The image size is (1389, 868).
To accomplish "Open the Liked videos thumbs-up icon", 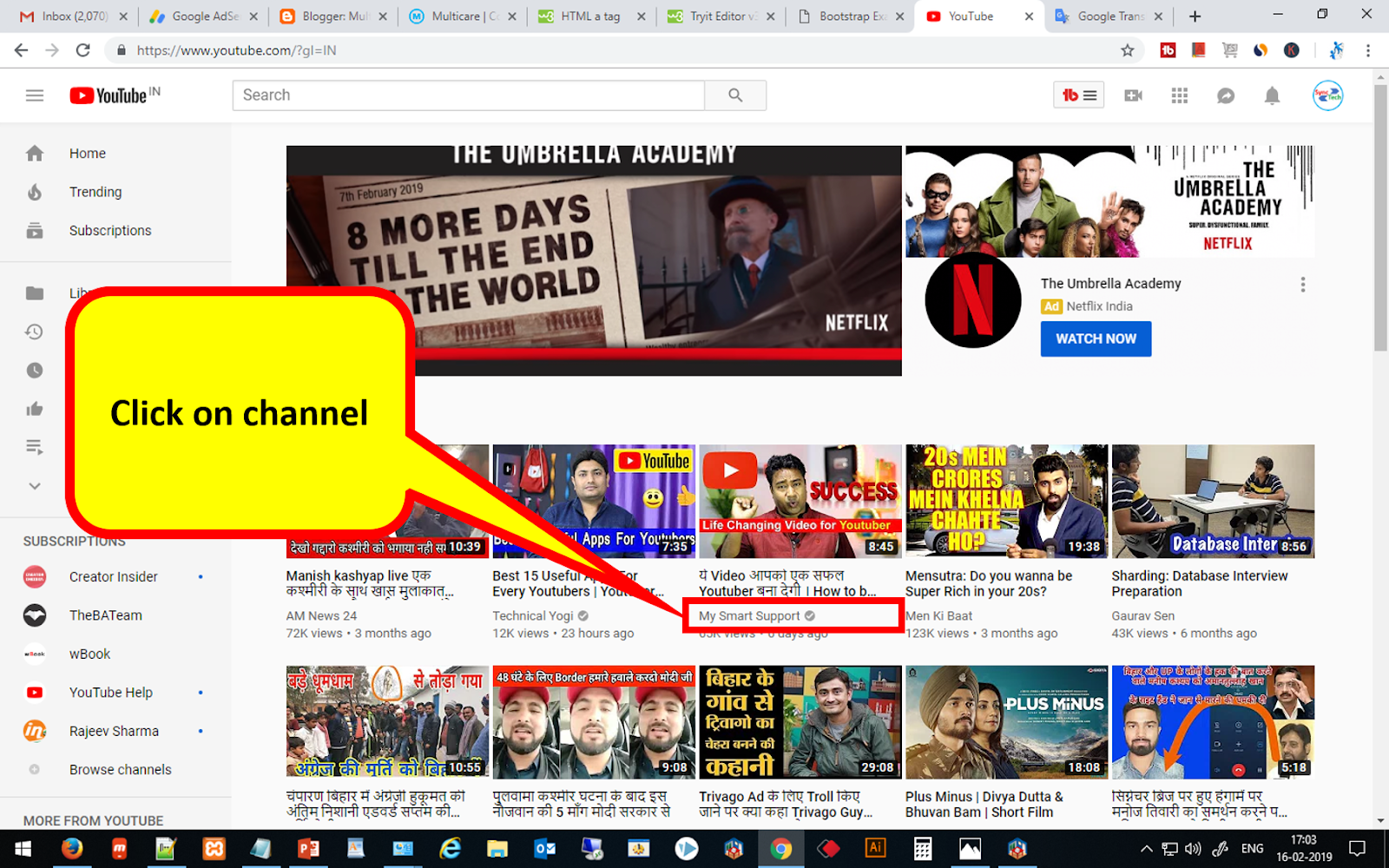I will coord(35,409).
